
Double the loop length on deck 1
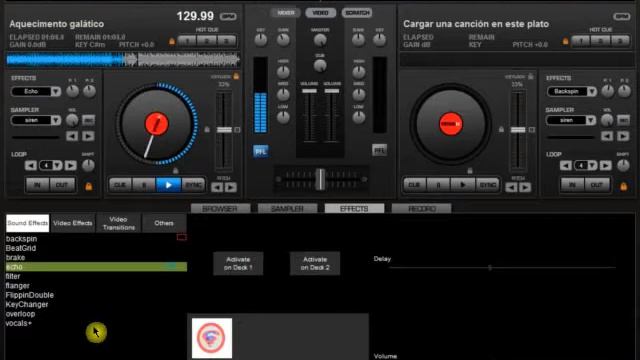point(71,165)
